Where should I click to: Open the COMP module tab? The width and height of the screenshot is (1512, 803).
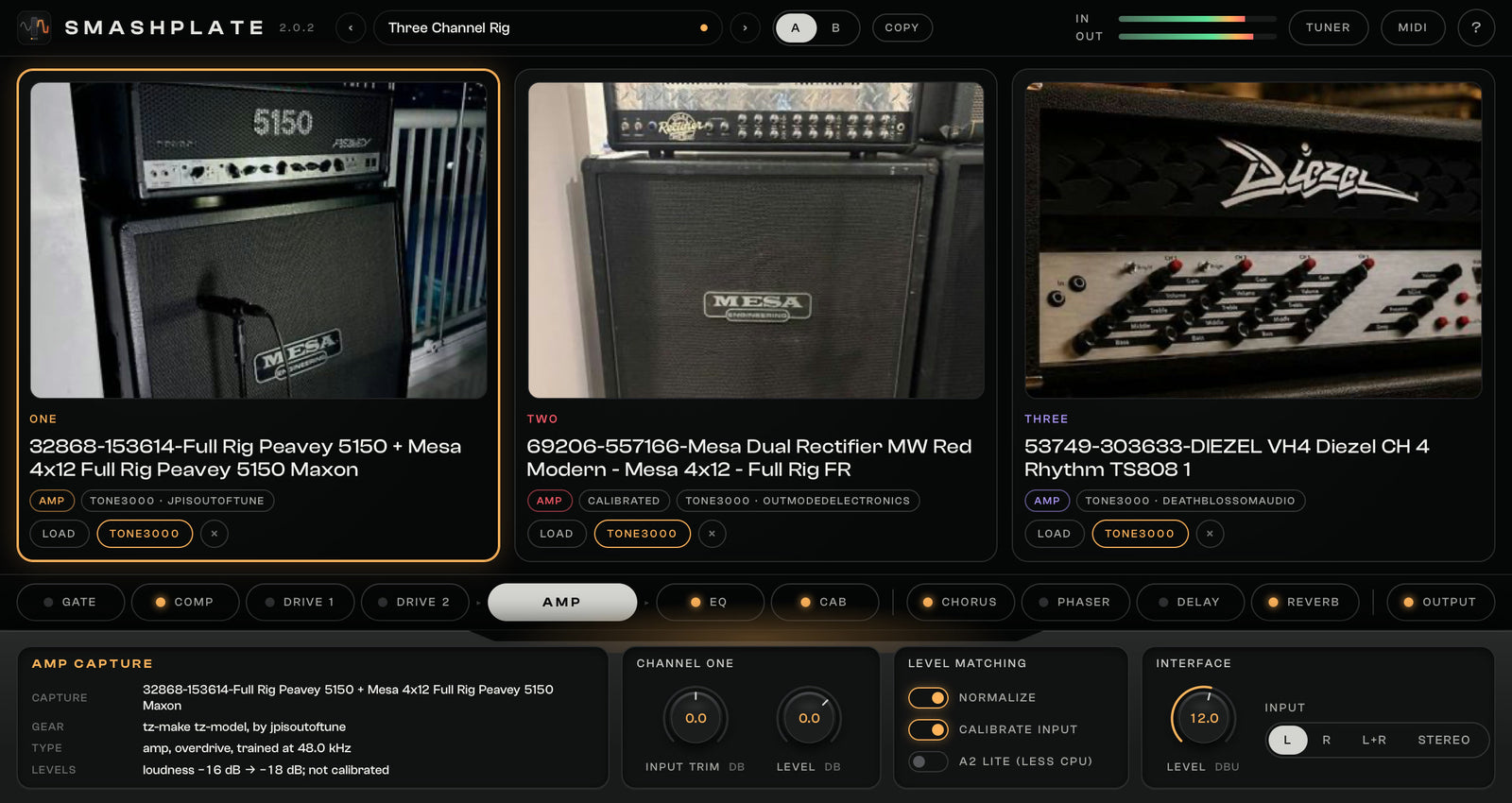tap(185, 602)
